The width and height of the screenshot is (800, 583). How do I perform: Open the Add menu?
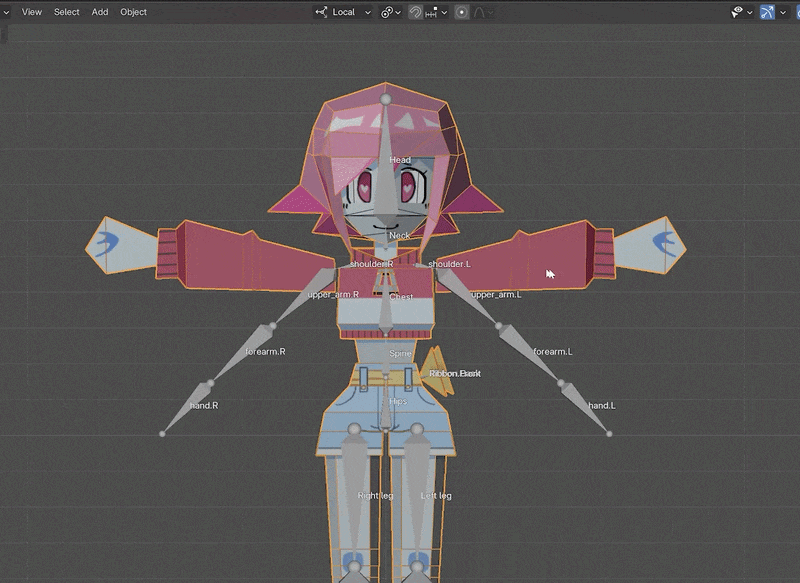point(100,12)
